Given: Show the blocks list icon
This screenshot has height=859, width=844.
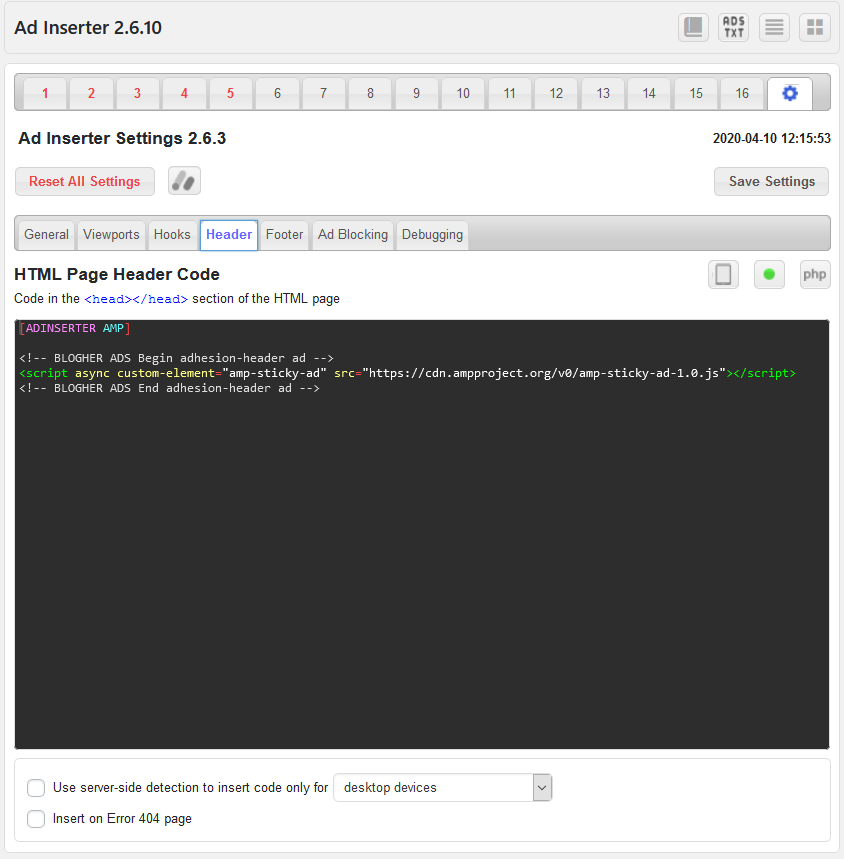Looking at the screenshot, I should click(x=774, y=27).
